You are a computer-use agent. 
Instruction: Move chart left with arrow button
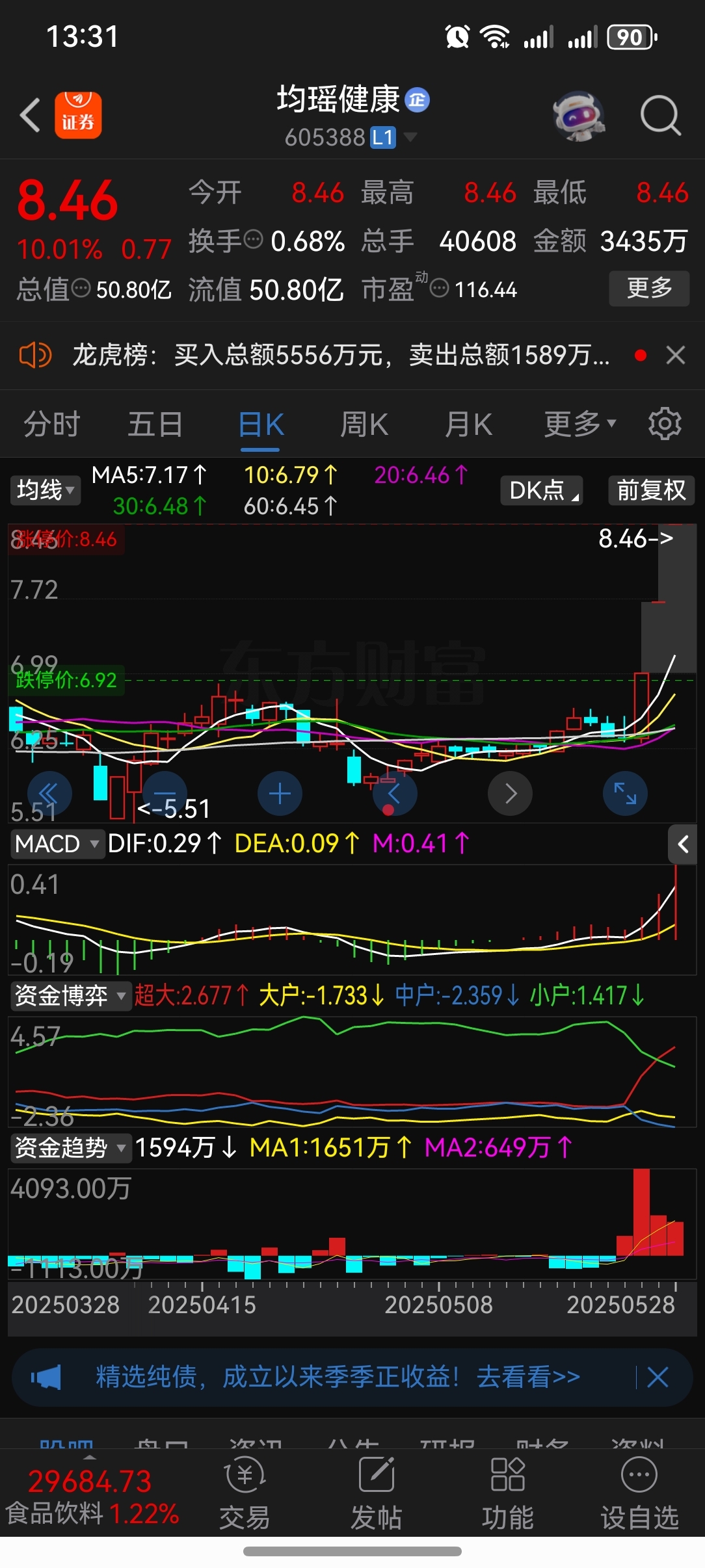pos(395,793)
